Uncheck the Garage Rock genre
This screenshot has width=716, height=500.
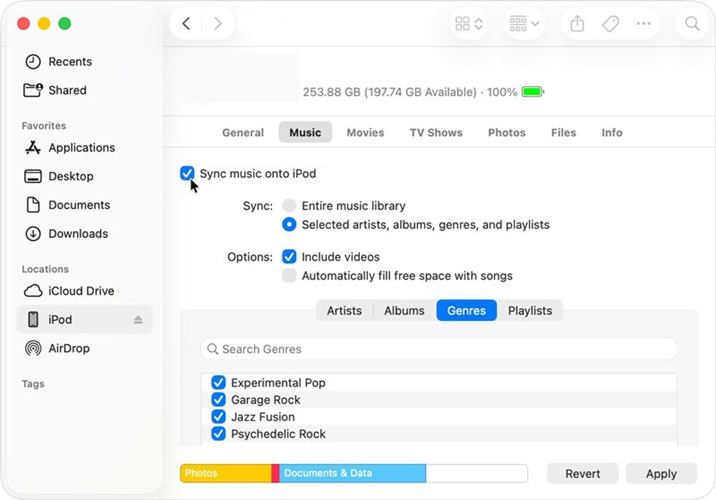218,400
